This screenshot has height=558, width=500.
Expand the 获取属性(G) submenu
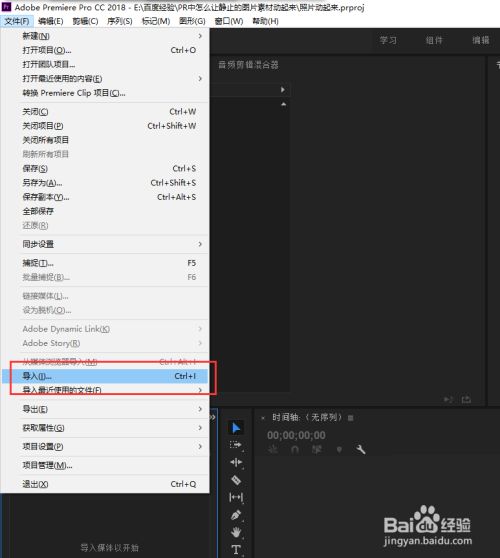105,428
